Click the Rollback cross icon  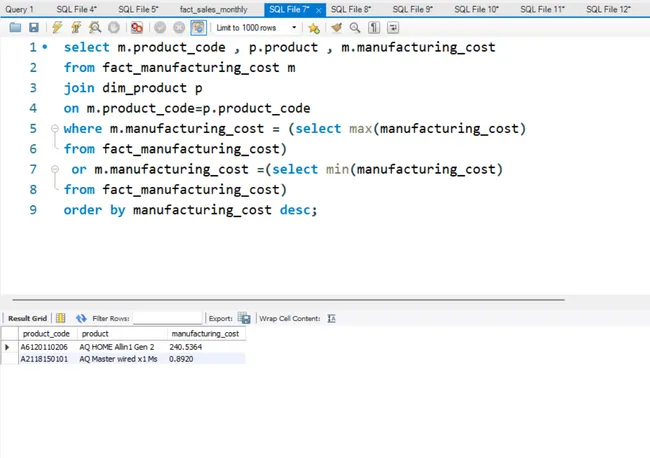point(179,28)
